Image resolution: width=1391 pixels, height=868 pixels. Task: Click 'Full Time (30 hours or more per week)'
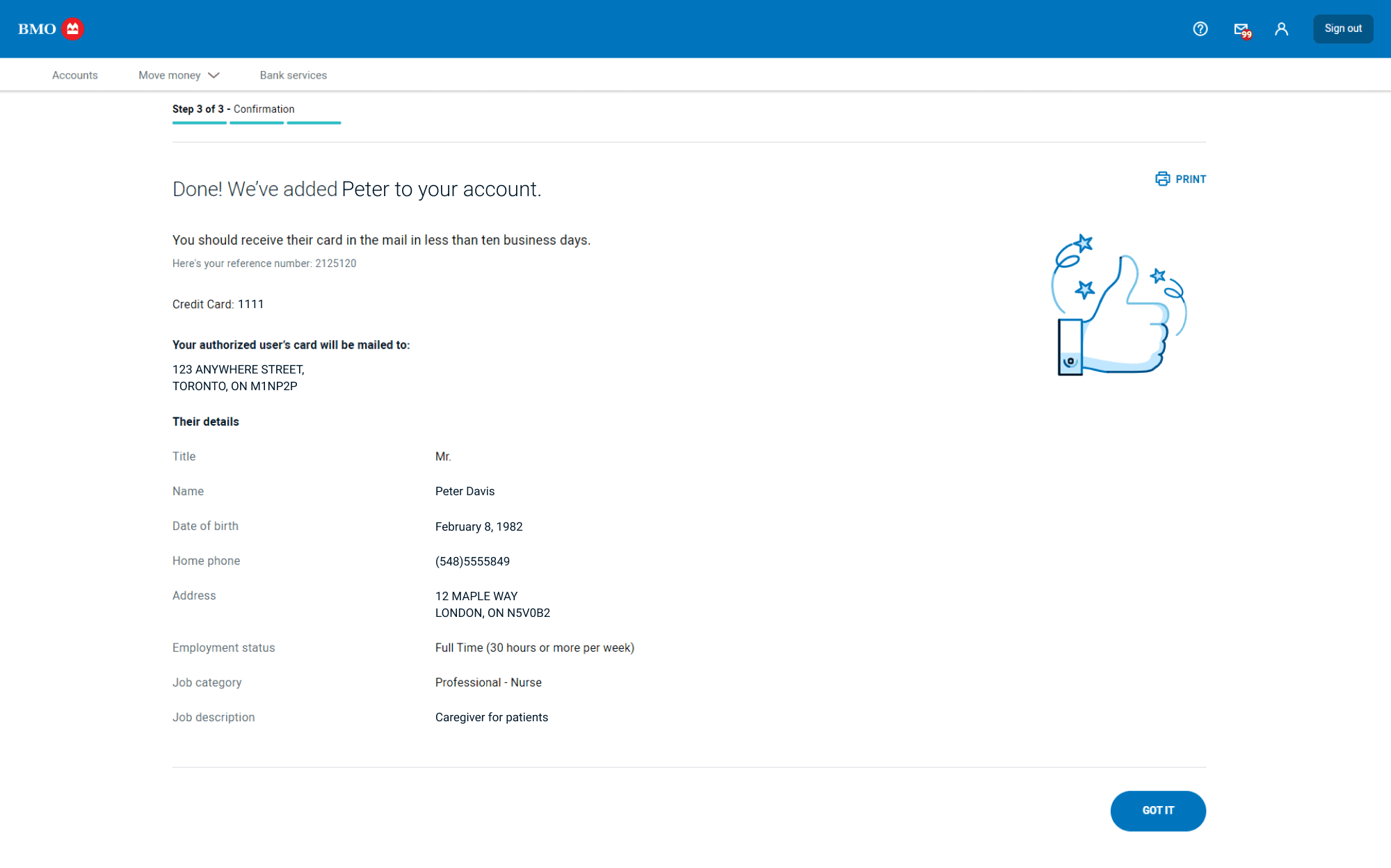535,648
